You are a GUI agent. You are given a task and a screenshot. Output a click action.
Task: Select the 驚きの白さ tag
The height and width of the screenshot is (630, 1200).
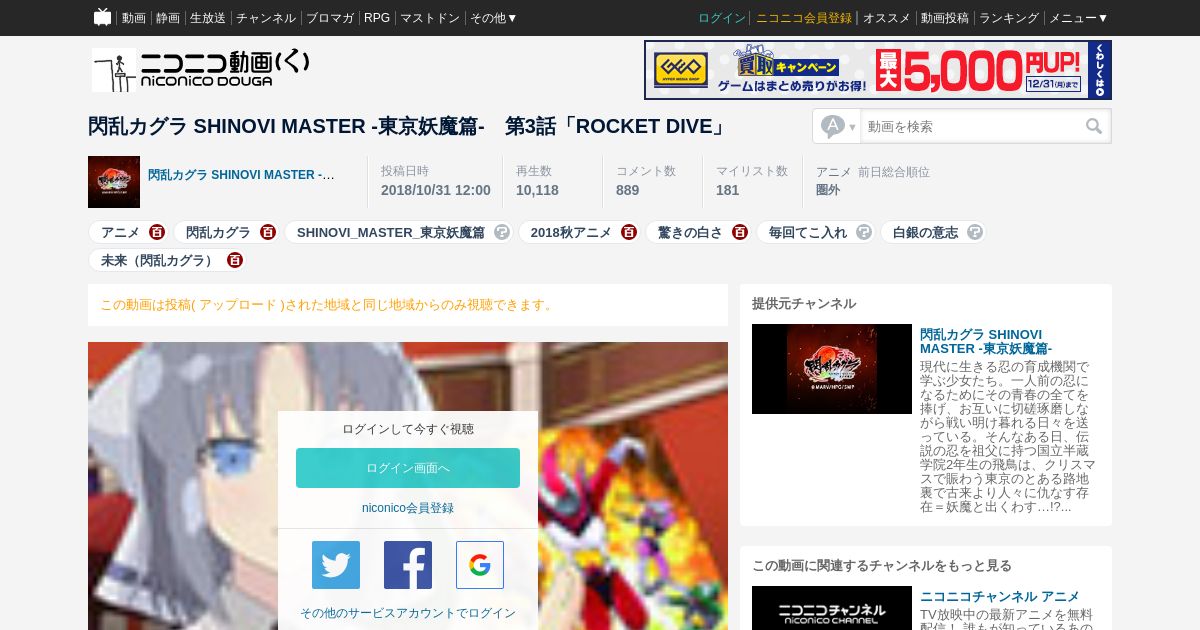click(690, 232)
